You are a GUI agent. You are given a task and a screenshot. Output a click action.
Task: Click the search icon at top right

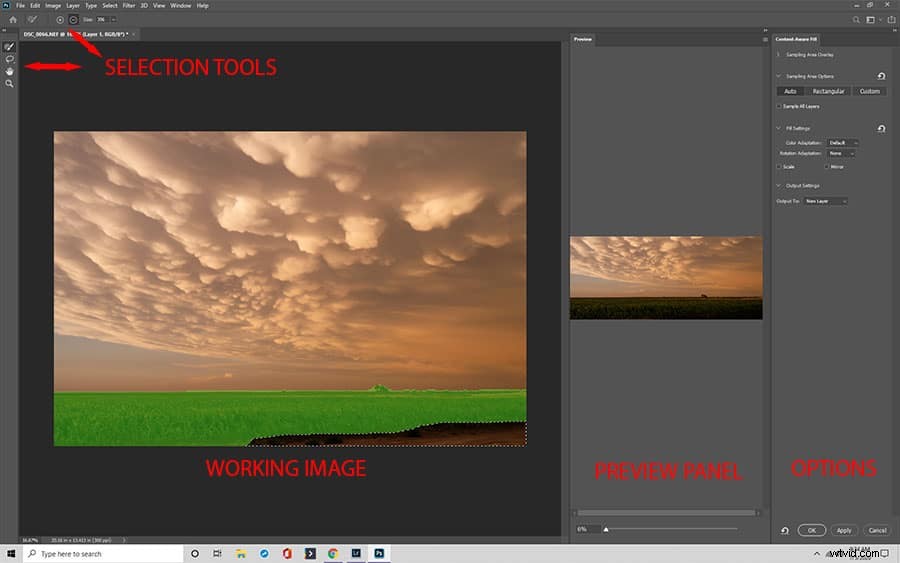point(856,20)
